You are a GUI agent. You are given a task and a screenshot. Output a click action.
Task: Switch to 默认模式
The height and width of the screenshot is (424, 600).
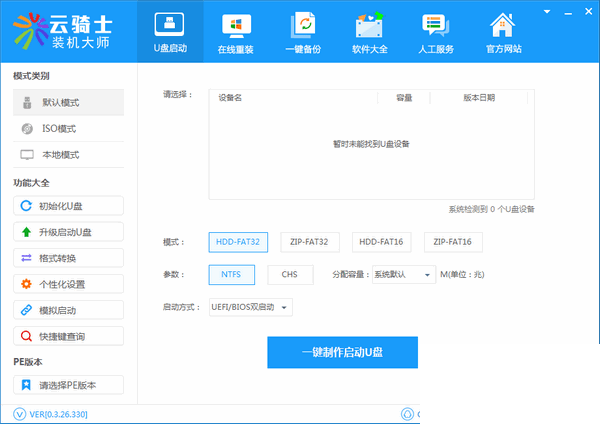click(68, 103)
